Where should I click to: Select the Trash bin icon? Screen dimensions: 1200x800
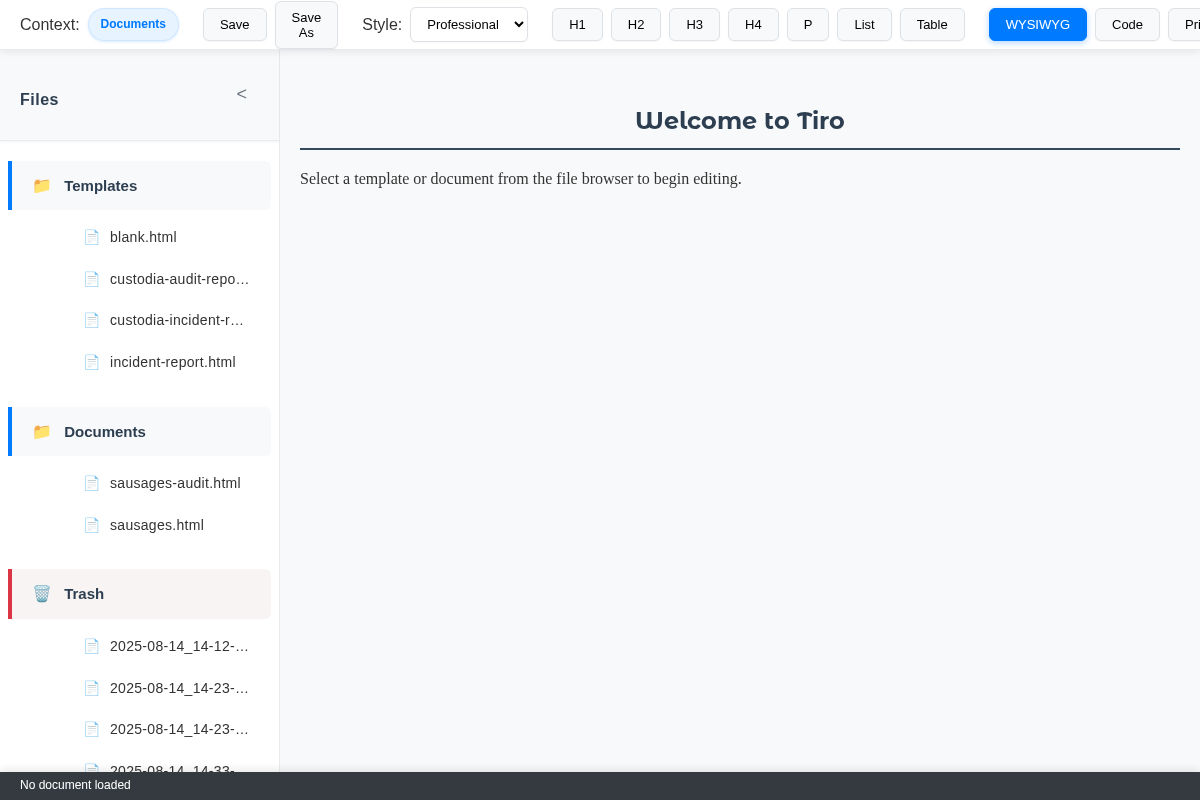coord(42,593)
